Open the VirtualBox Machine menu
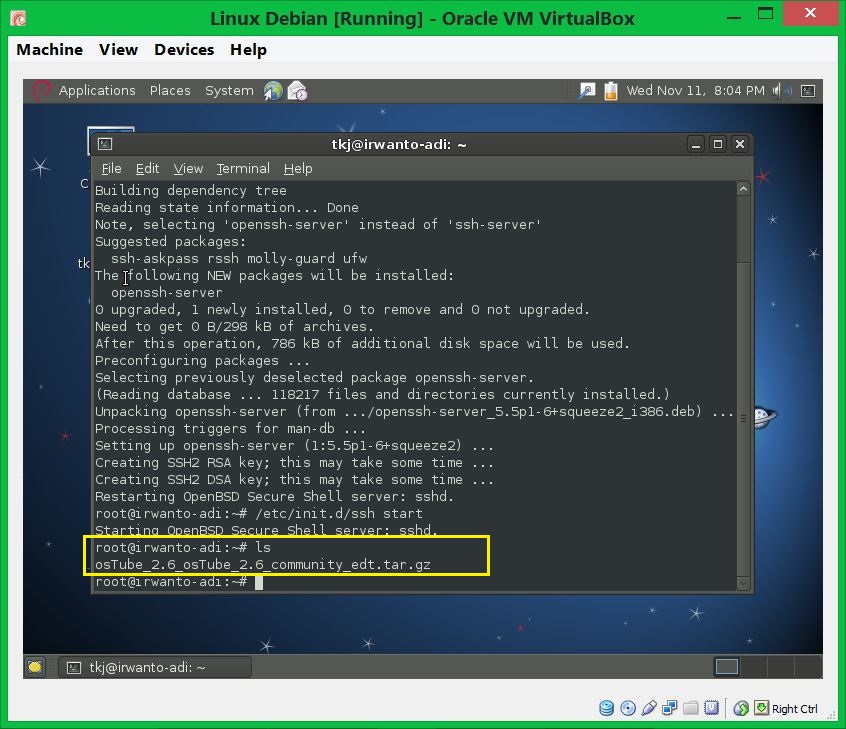 pos(50,50)
